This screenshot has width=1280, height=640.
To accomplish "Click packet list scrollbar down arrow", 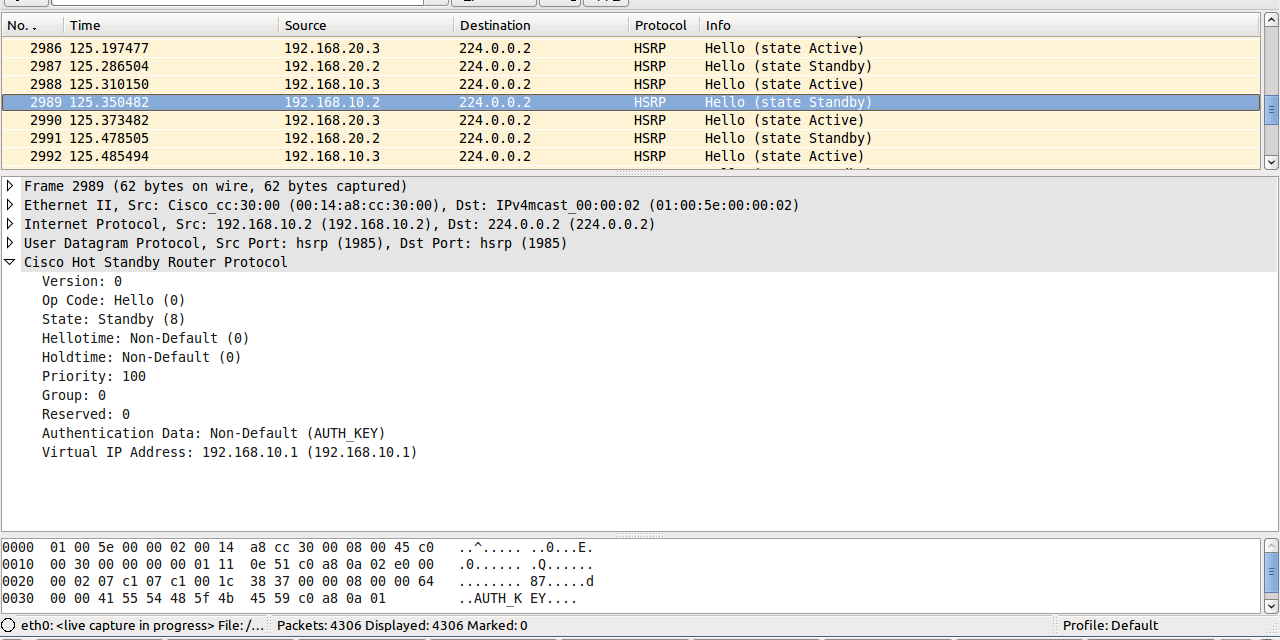I will click(x=1271, y=161).
